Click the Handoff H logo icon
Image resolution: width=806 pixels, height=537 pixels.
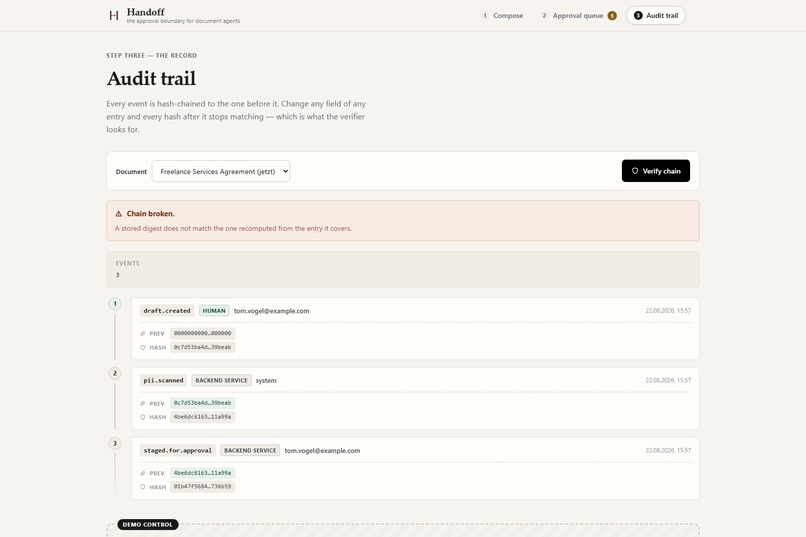(x=114, y=15)
